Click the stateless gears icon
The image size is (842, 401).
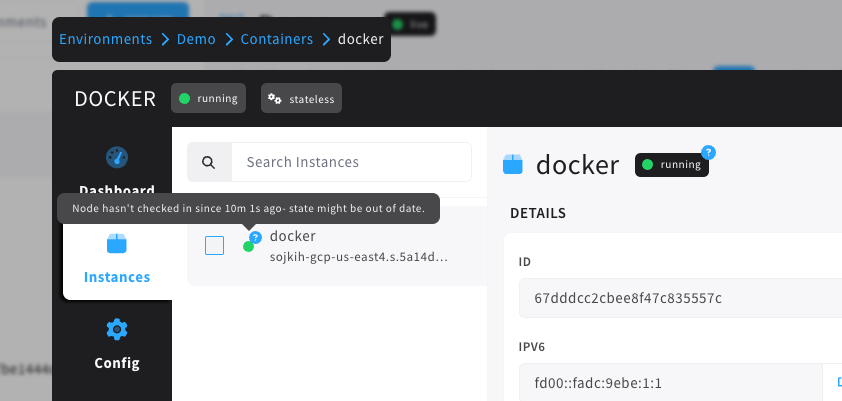pyautogui.click(x=275, y=99)
